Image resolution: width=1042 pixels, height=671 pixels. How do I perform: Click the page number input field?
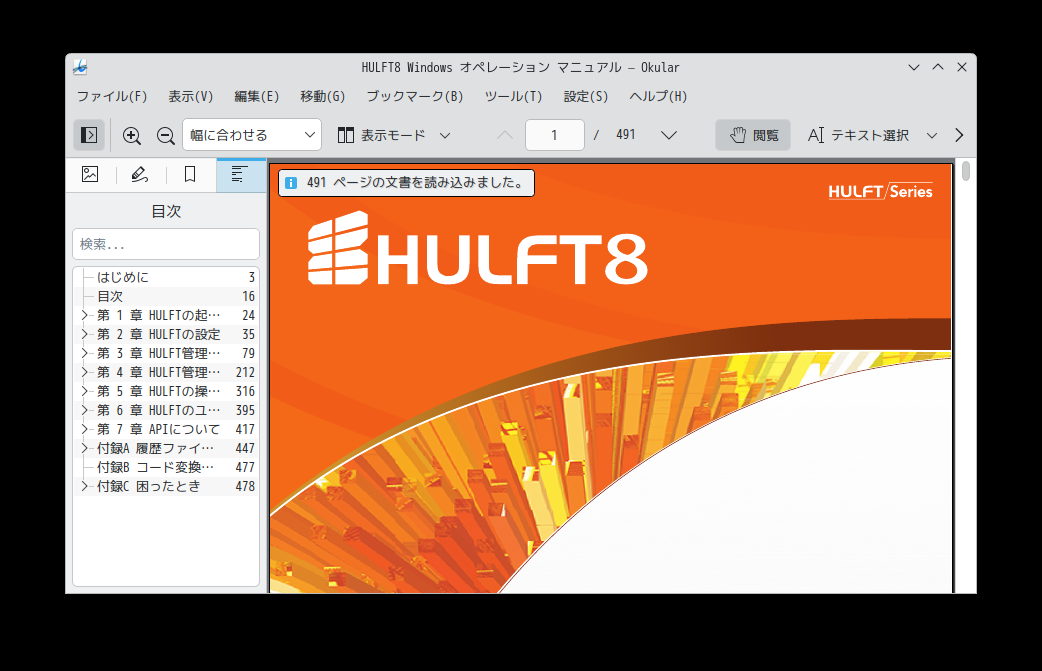point(554,135)
